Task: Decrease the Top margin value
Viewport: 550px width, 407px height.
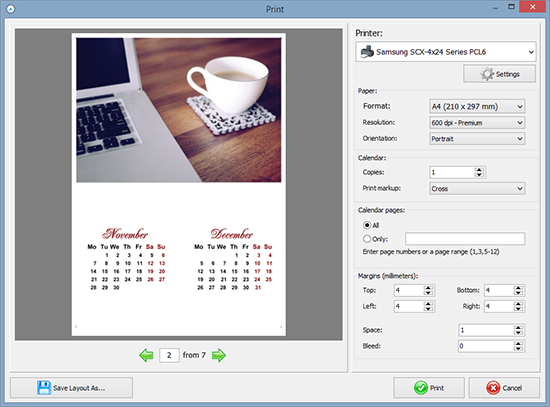Action: tap(428, 293)
